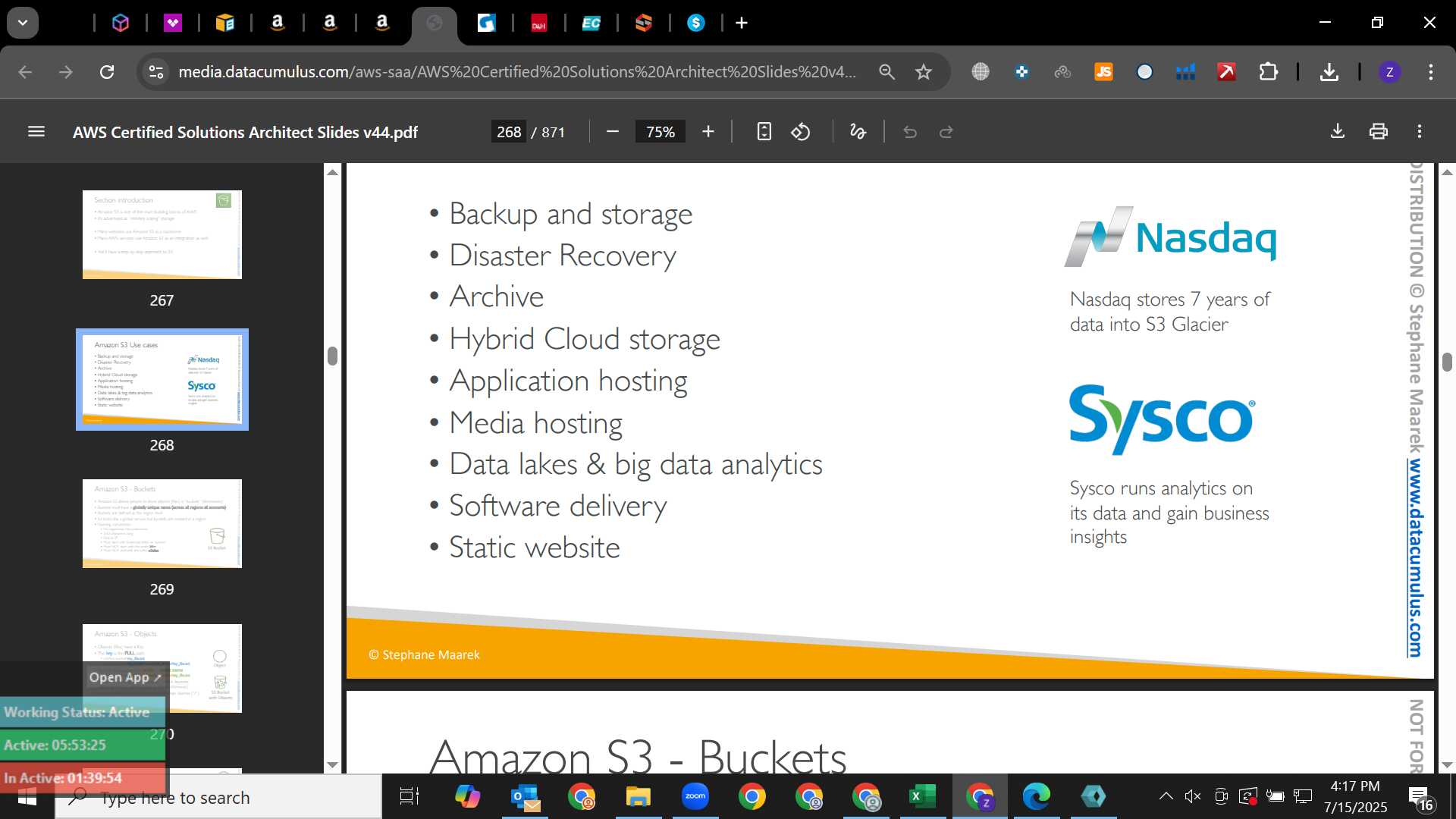1456x819 pixels.
Task: Switch to the blue dollar-sign tab
Action: (696, 23)
